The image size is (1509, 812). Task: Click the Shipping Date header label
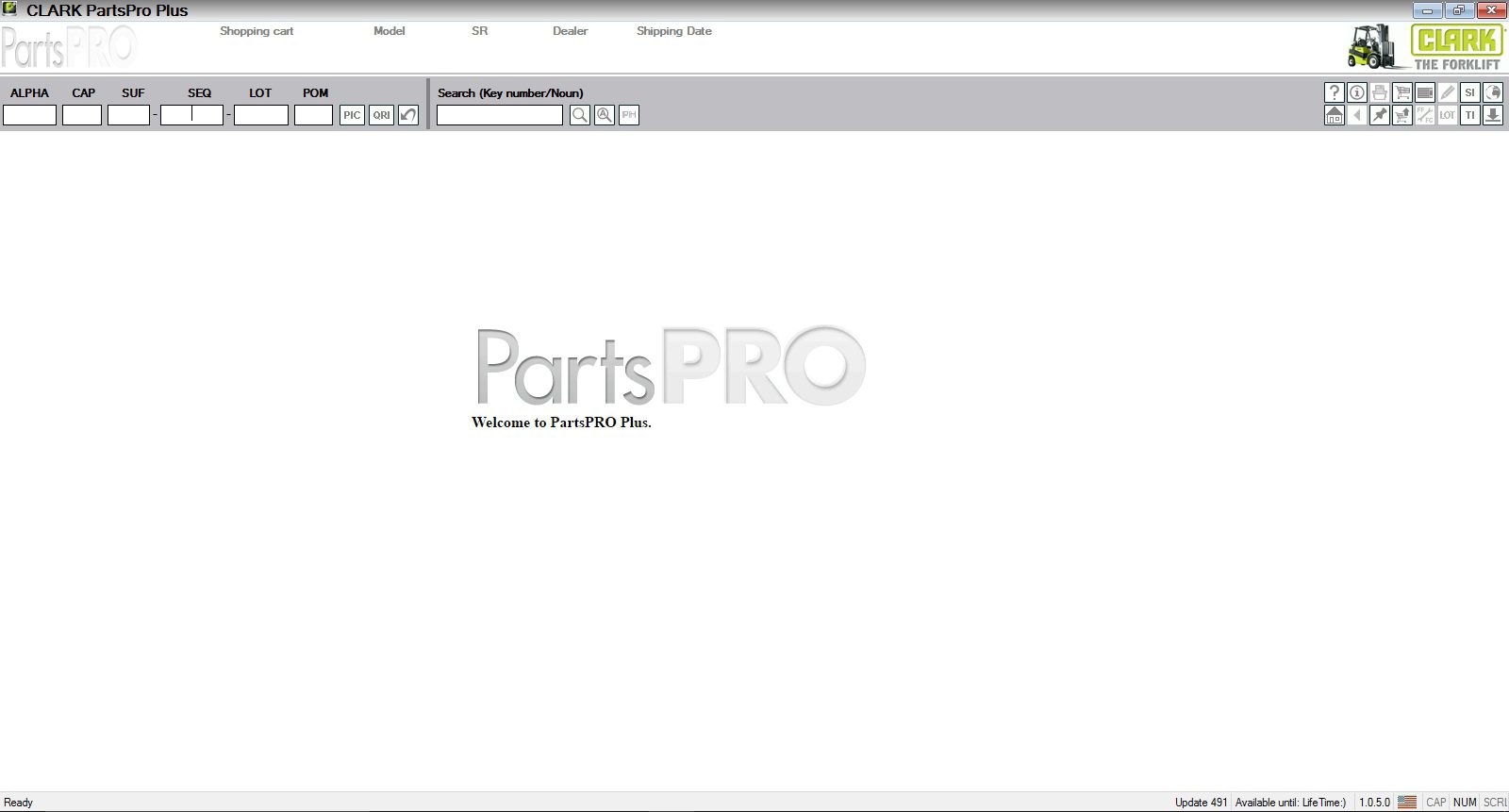[674, 31]
